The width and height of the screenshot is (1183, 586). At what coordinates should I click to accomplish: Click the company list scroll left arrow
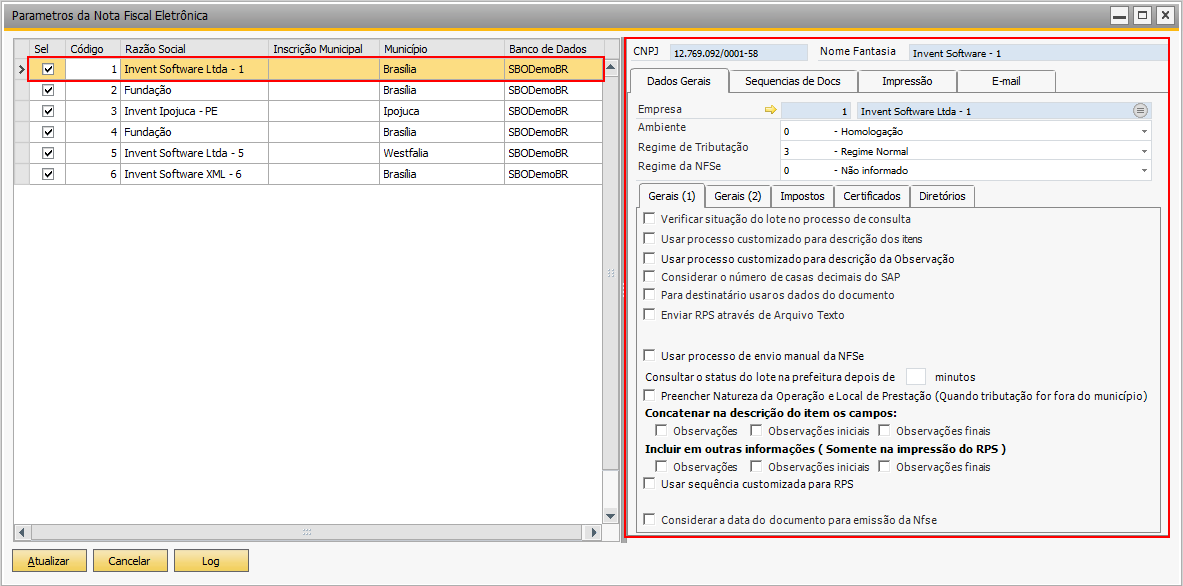coord(22,532)
